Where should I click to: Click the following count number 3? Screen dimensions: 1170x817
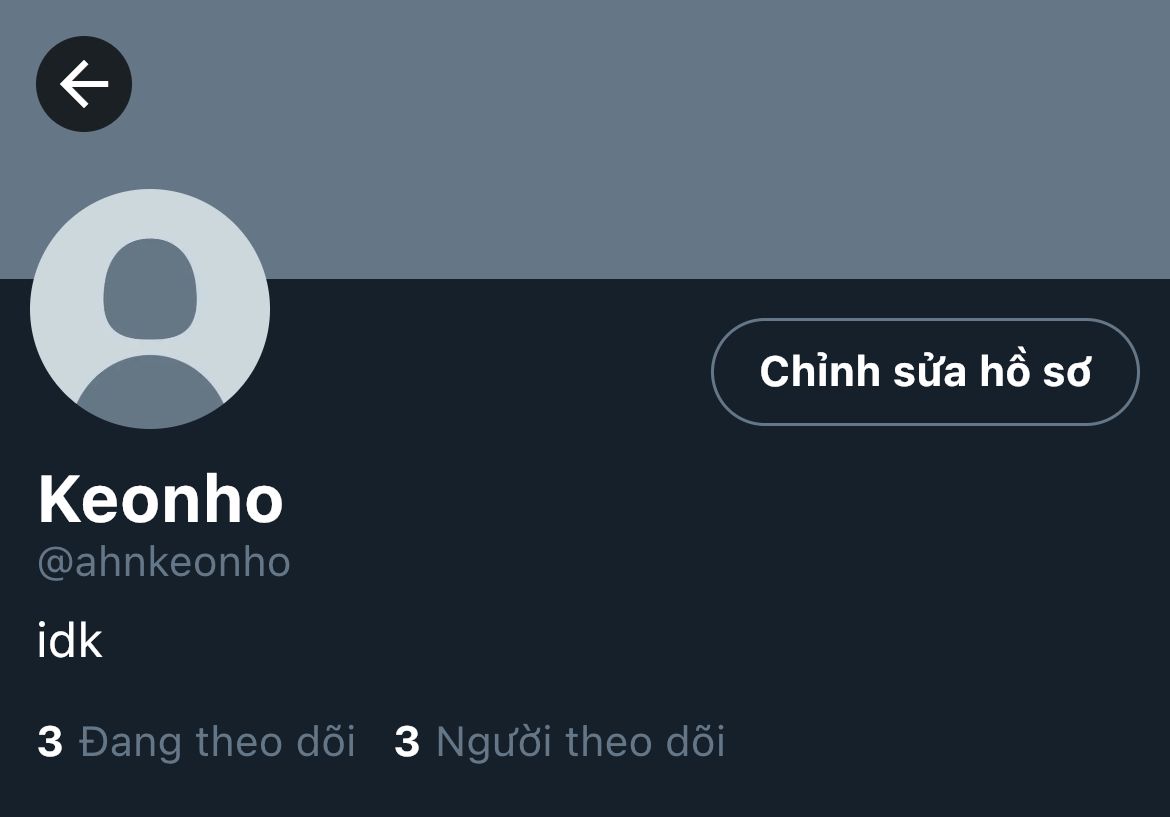pyautogui.click(x=50, y=742)
